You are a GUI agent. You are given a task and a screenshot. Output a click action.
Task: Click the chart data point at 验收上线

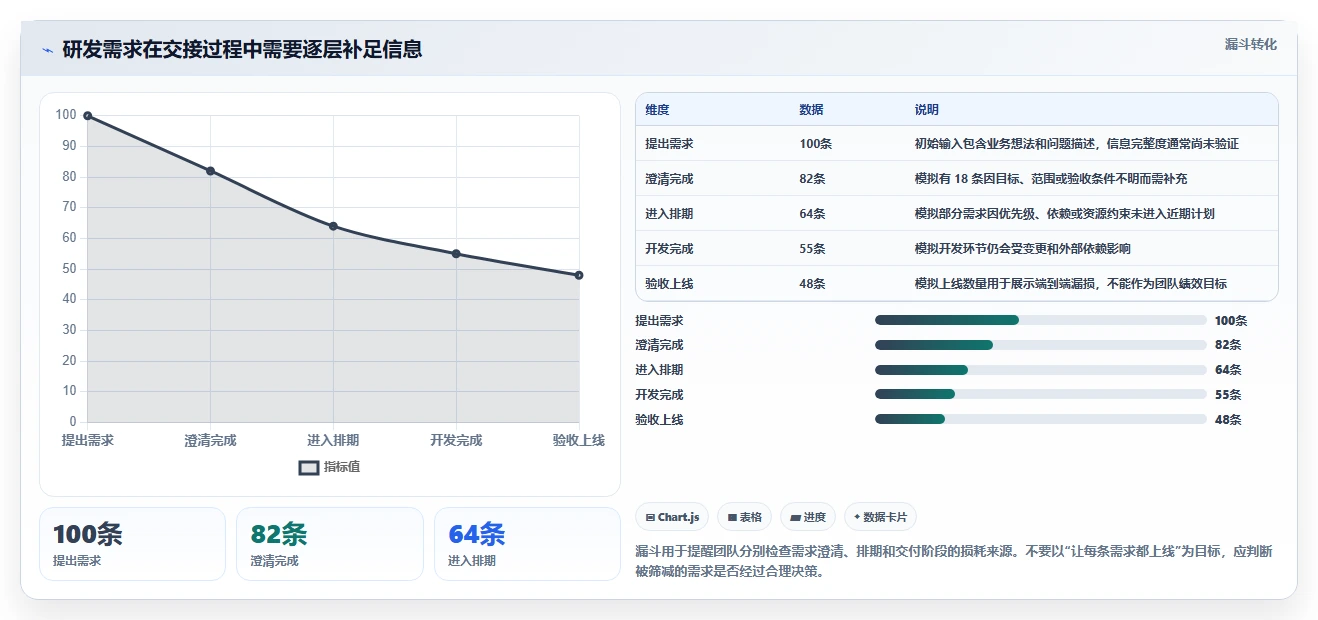pos(579,275)
